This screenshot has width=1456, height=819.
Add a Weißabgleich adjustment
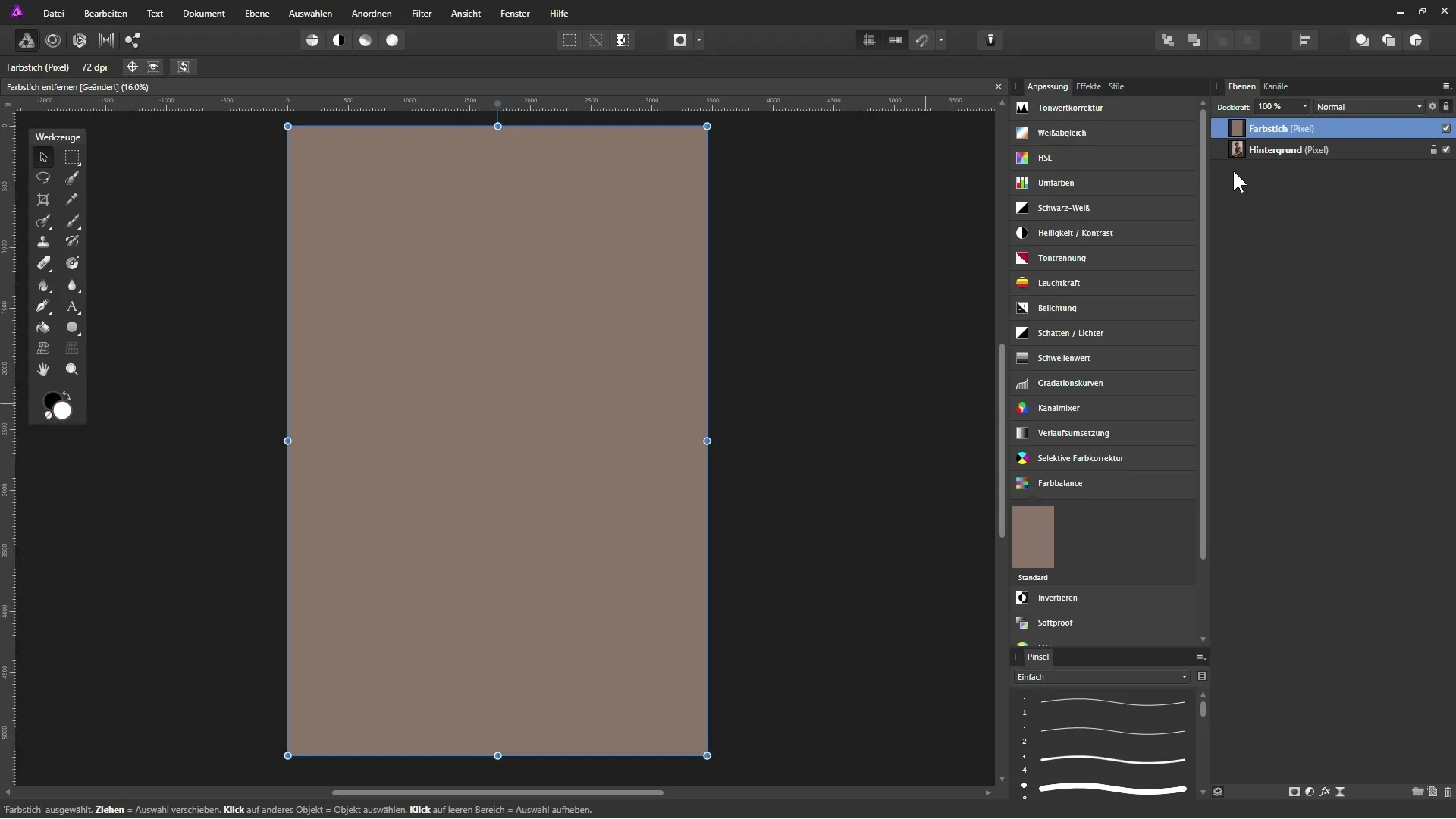point(1103,133)
